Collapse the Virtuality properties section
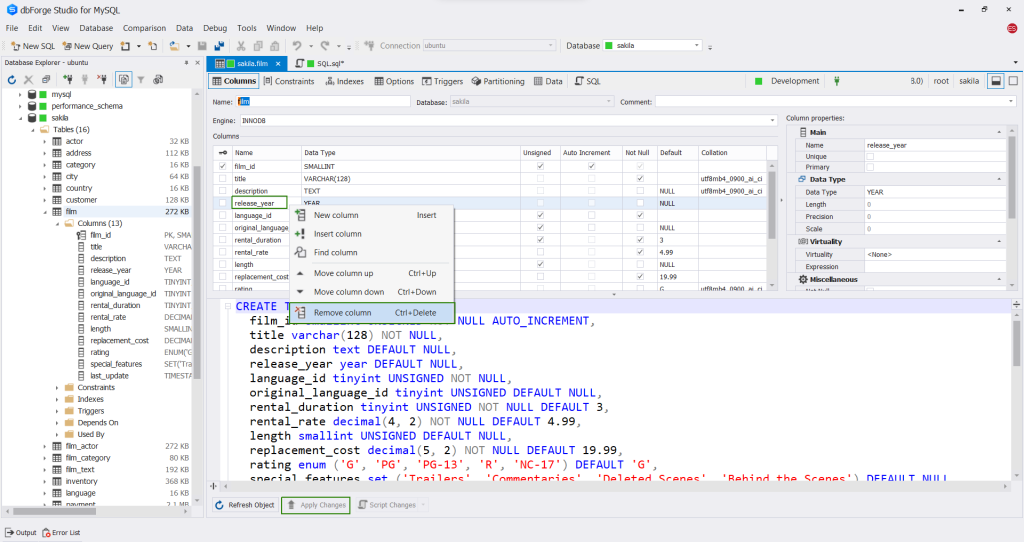 [999, 241]
